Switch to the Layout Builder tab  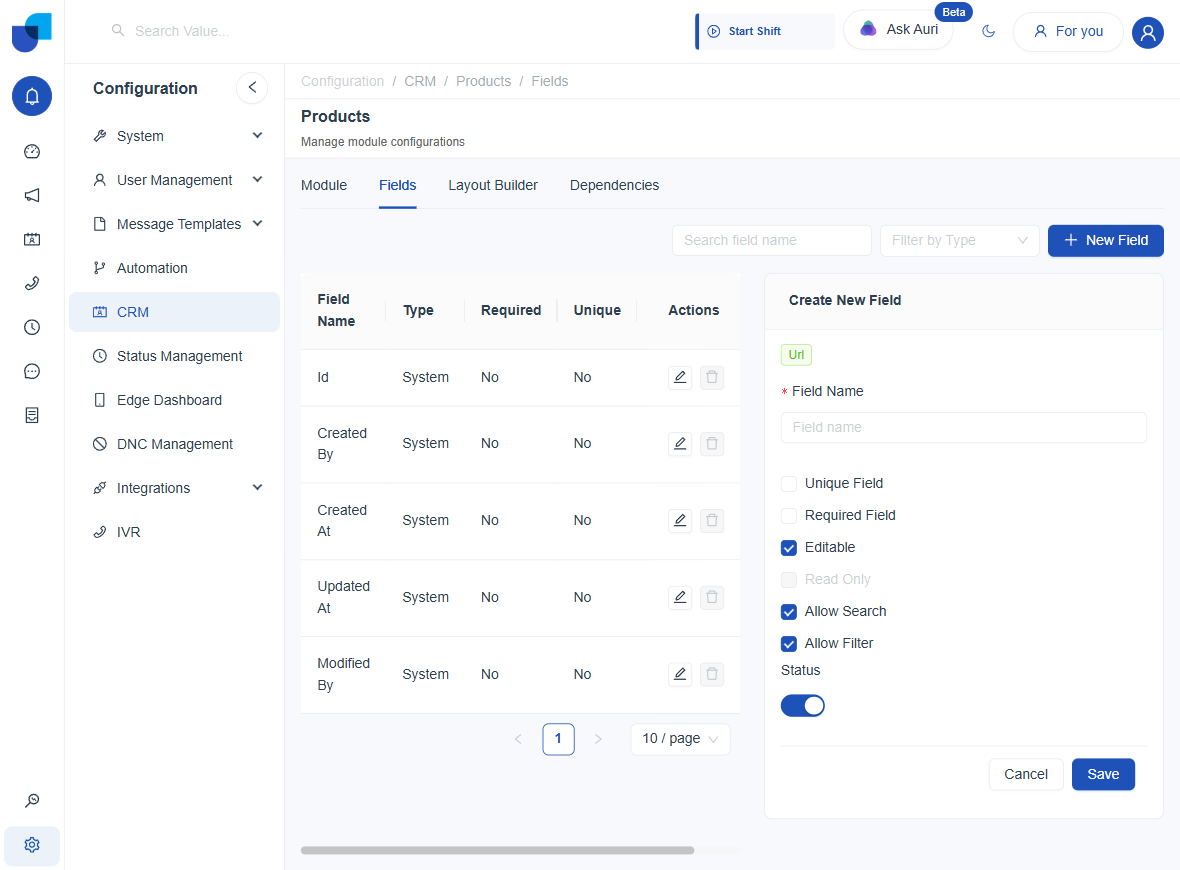point(493,185)
